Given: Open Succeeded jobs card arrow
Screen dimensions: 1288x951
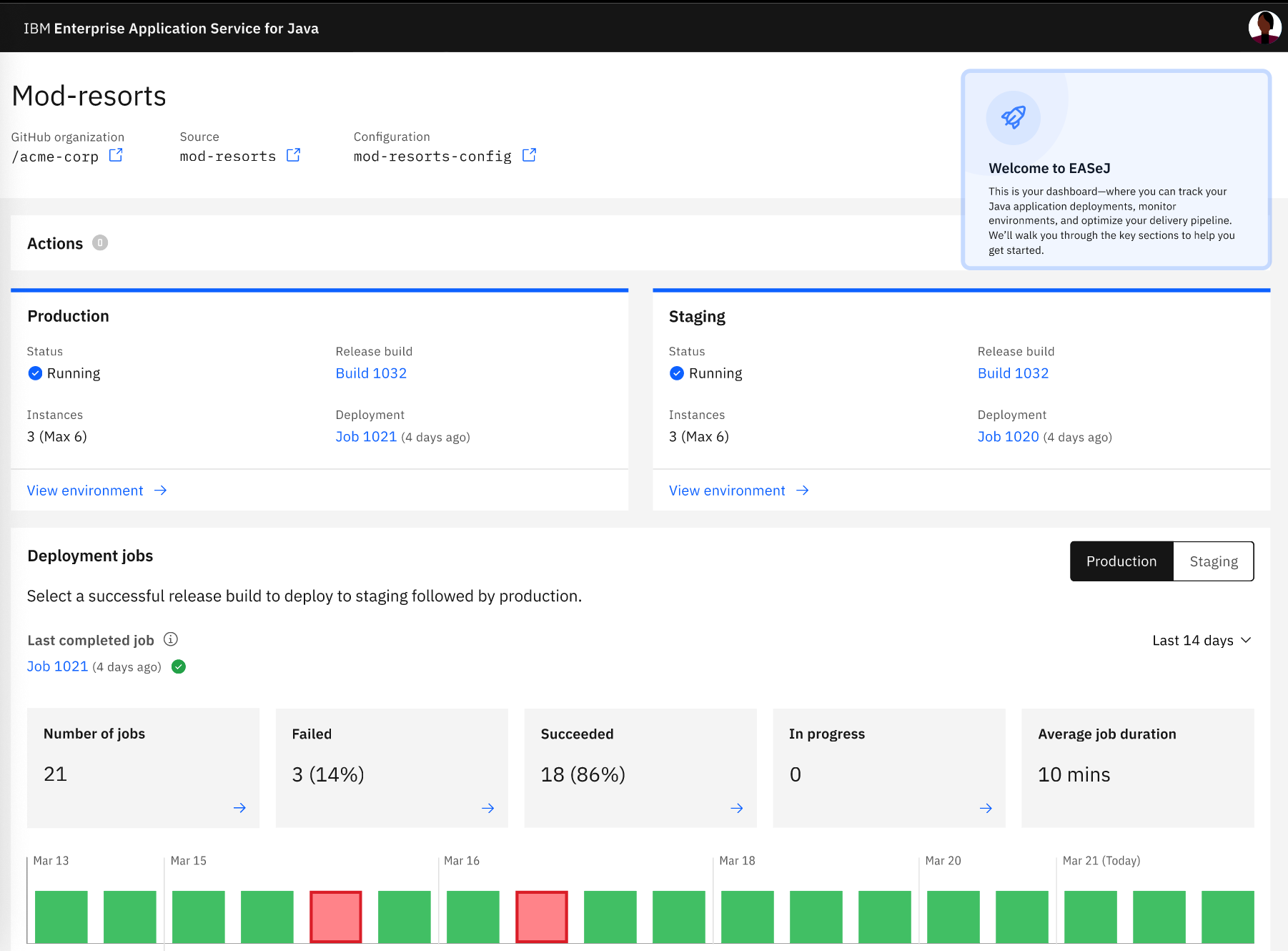Looking at the screenshot, I should click(x=737, y=808).
